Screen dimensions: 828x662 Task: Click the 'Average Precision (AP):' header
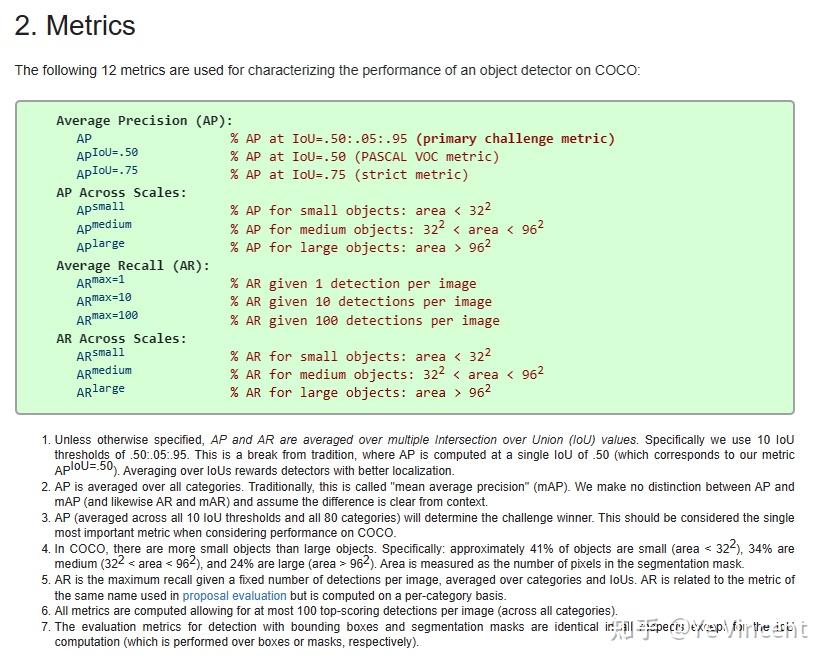[x=144, y=121]
